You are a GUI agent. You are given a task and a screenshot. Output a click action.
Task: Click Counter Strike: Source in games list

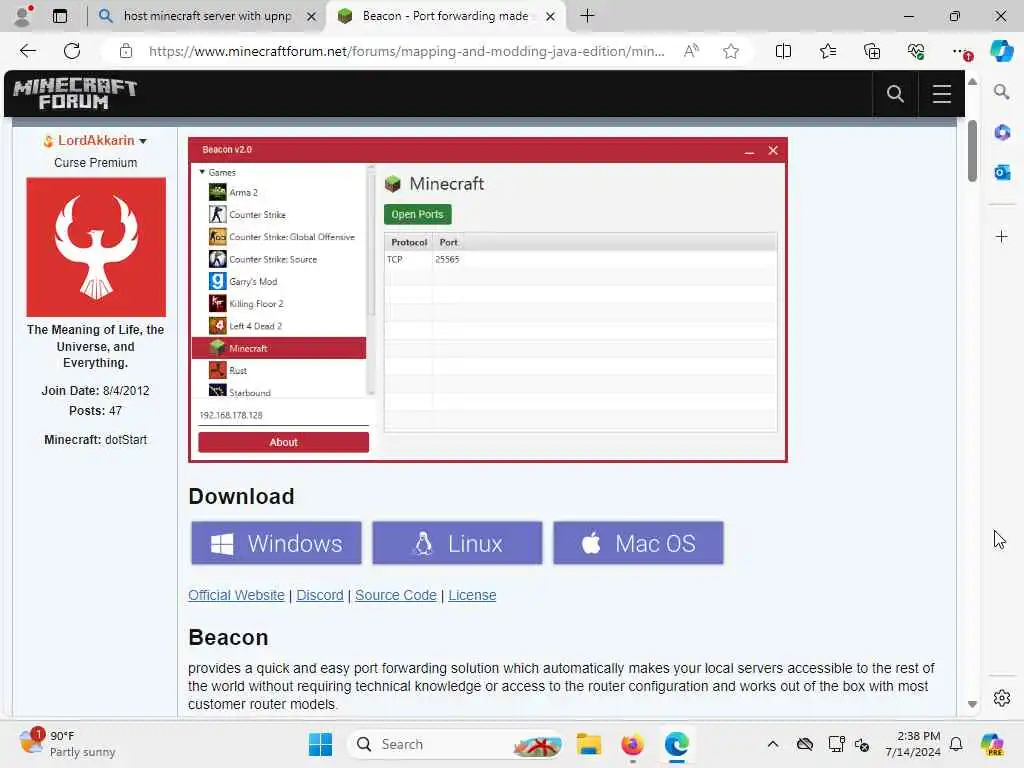pos(272,259)
